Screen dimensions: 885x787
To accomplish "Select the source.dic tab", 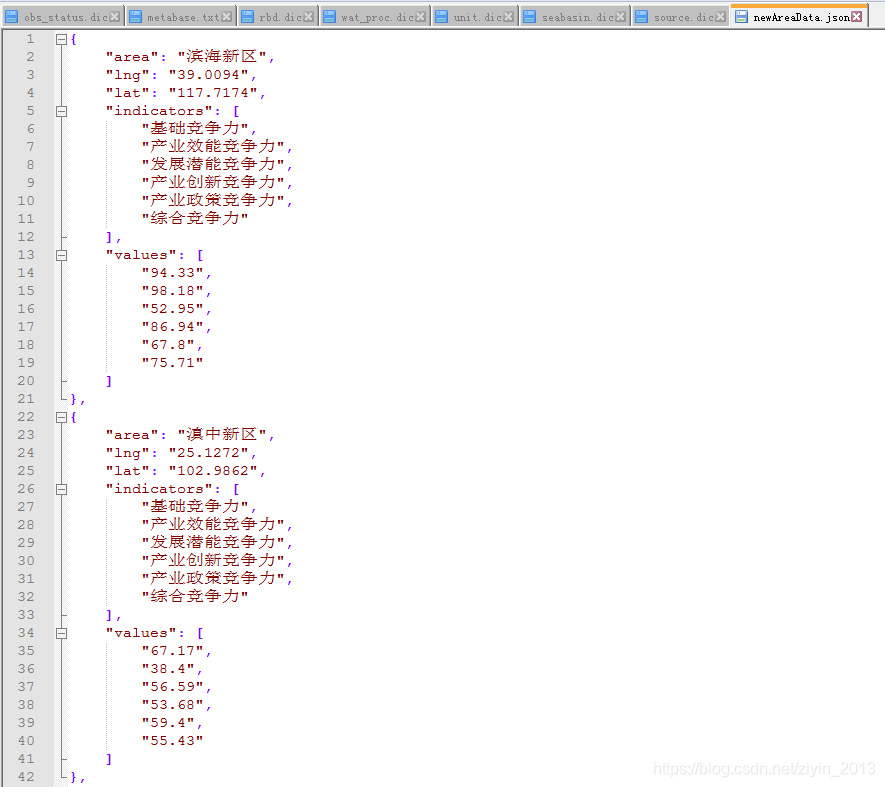I will point(681,17).
